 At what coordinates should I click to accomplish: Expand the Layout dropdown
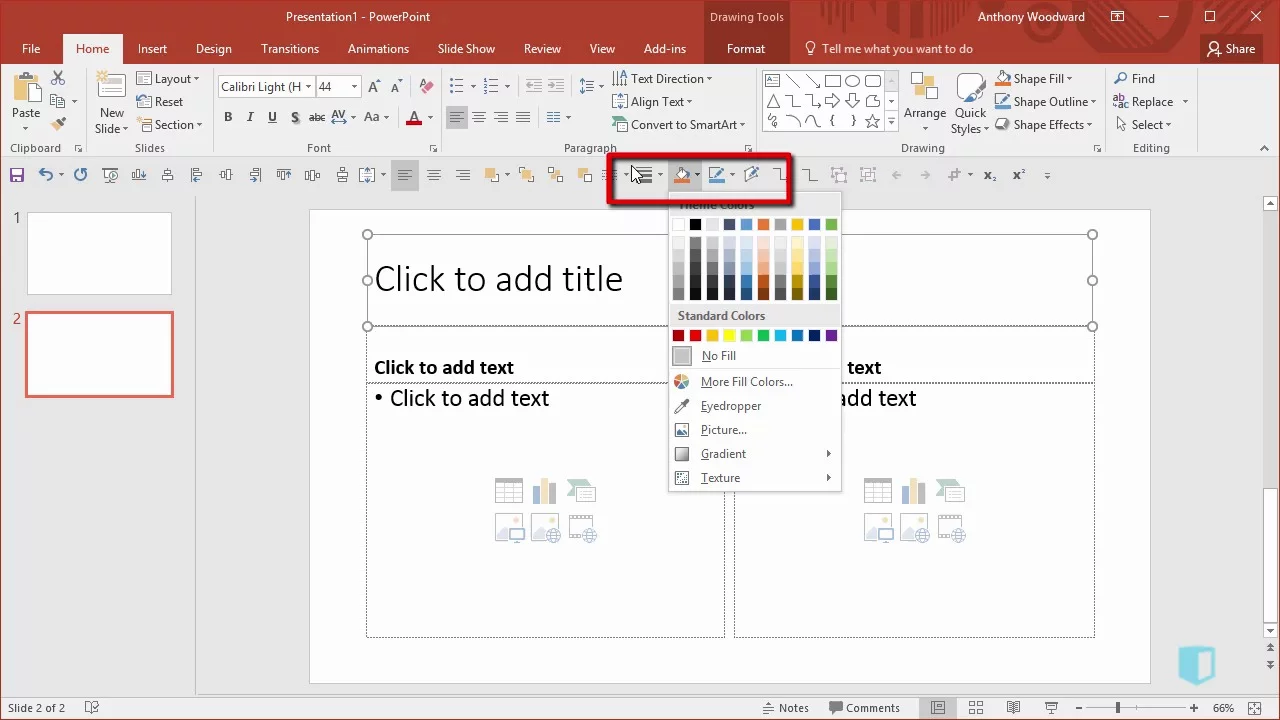[x=168, y=79]
